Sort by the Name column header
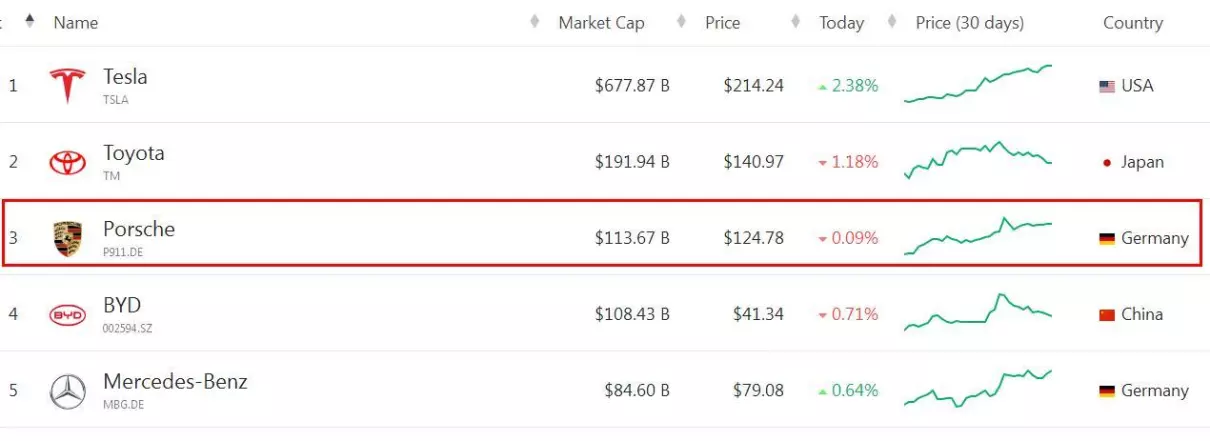Viewport: 1210px width, 441px height. click(75, 22)
